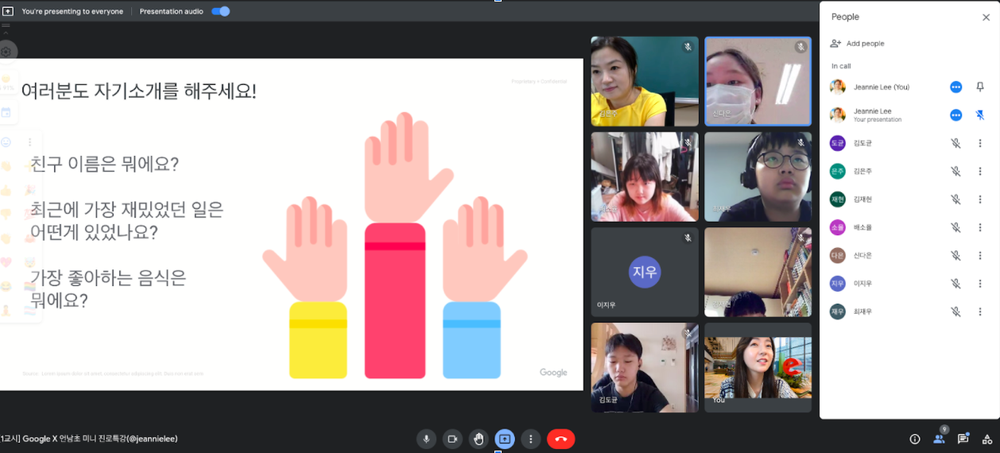Toggle the people panel icon with badge 9
This screenshot has width=1000, height=453.
pos(939,438)
